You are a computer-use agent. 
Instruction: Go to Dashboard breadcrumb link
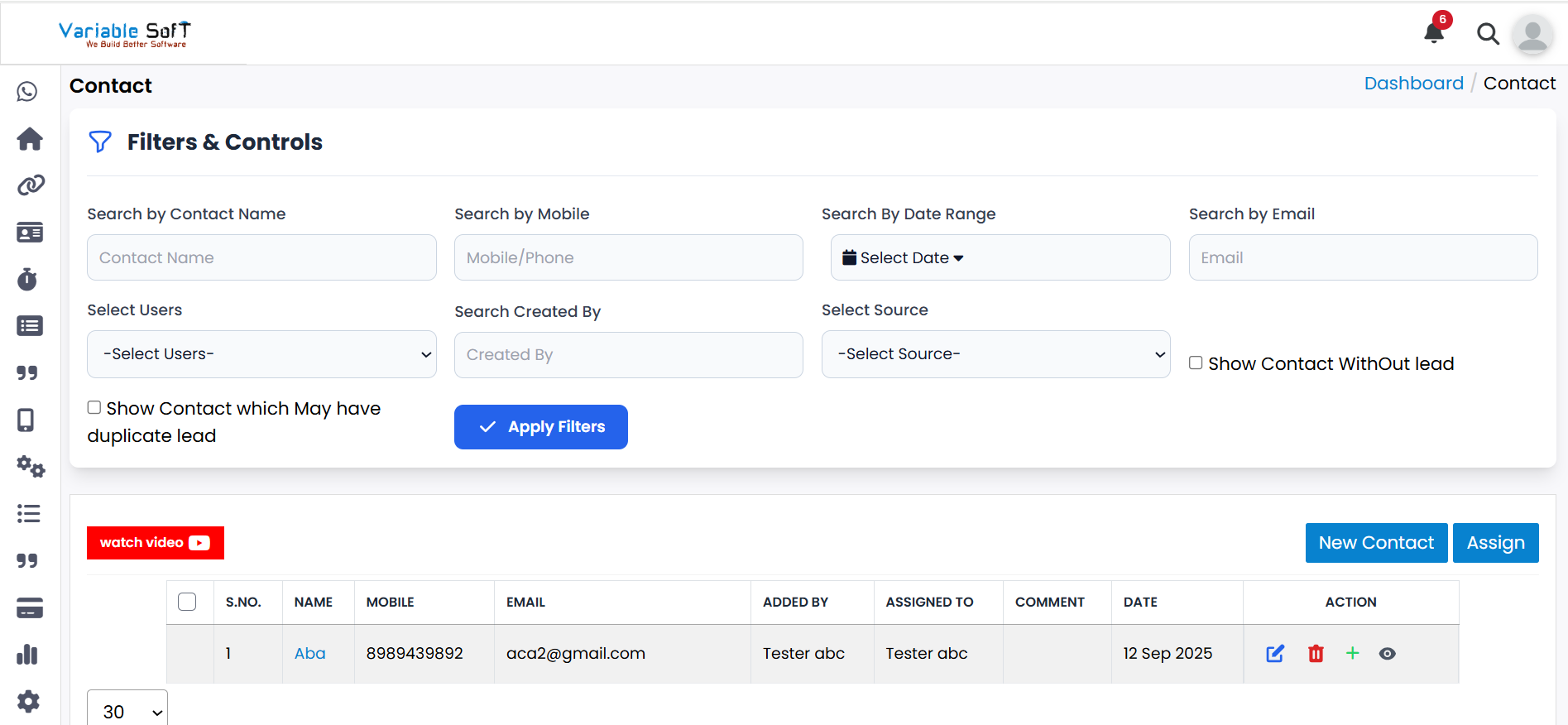pyautogui.click(x=1413, y=84)
